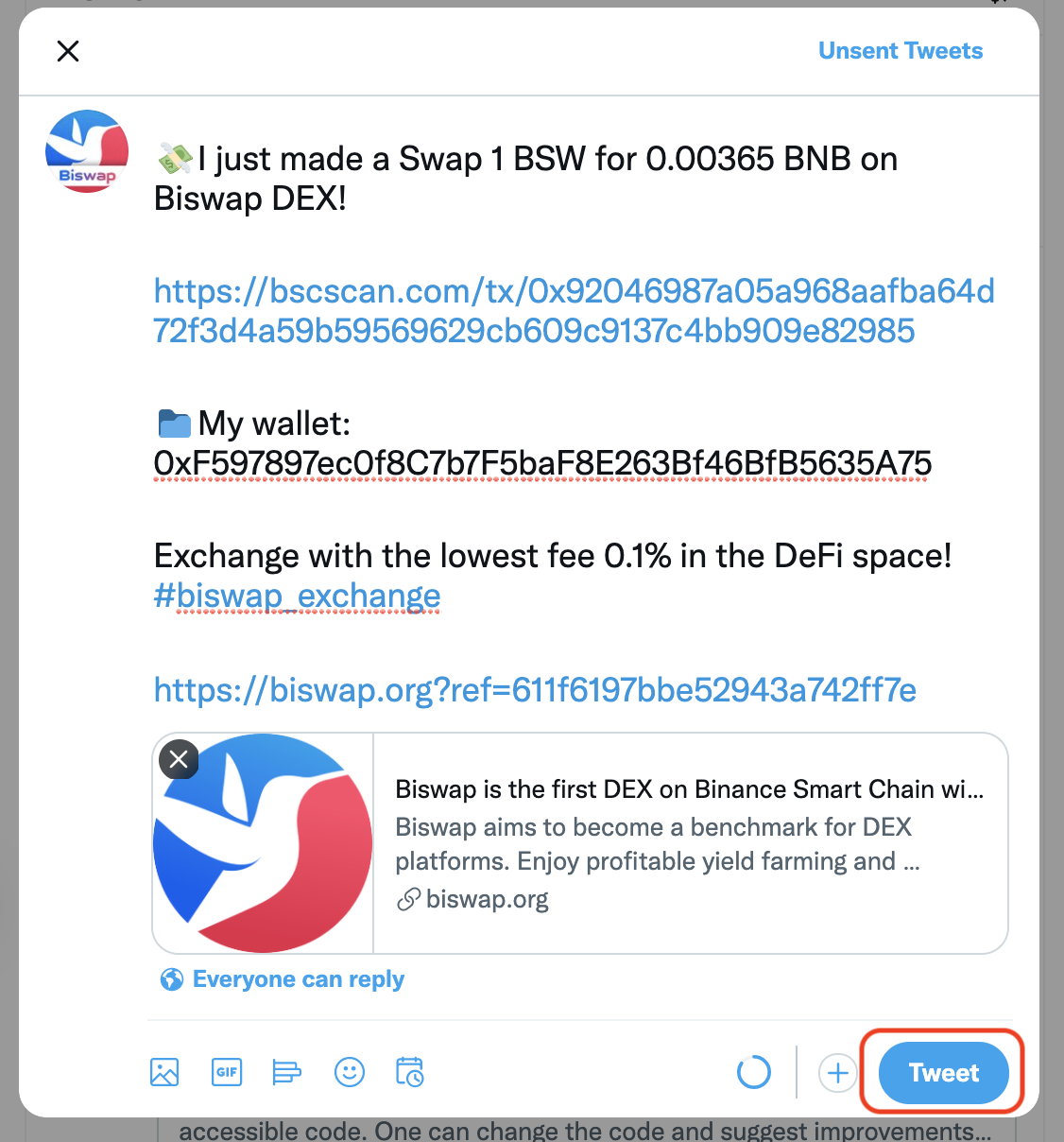
Task: Click the globe icon beside reply settings
Action: pyautogui.click(x=172, y=979)
